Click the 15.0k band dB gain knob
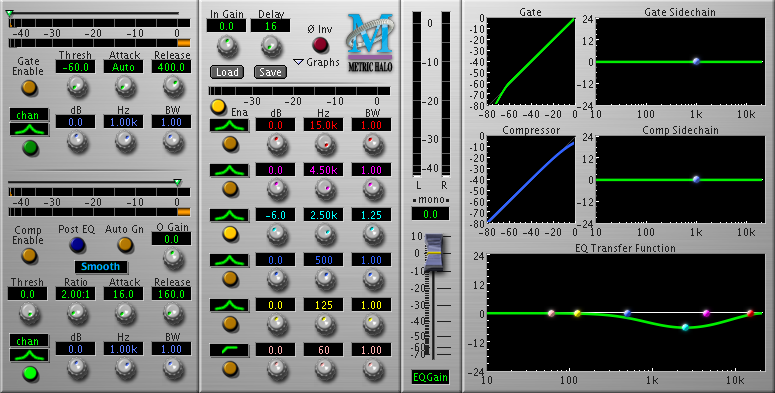 [x=277, y=144]
